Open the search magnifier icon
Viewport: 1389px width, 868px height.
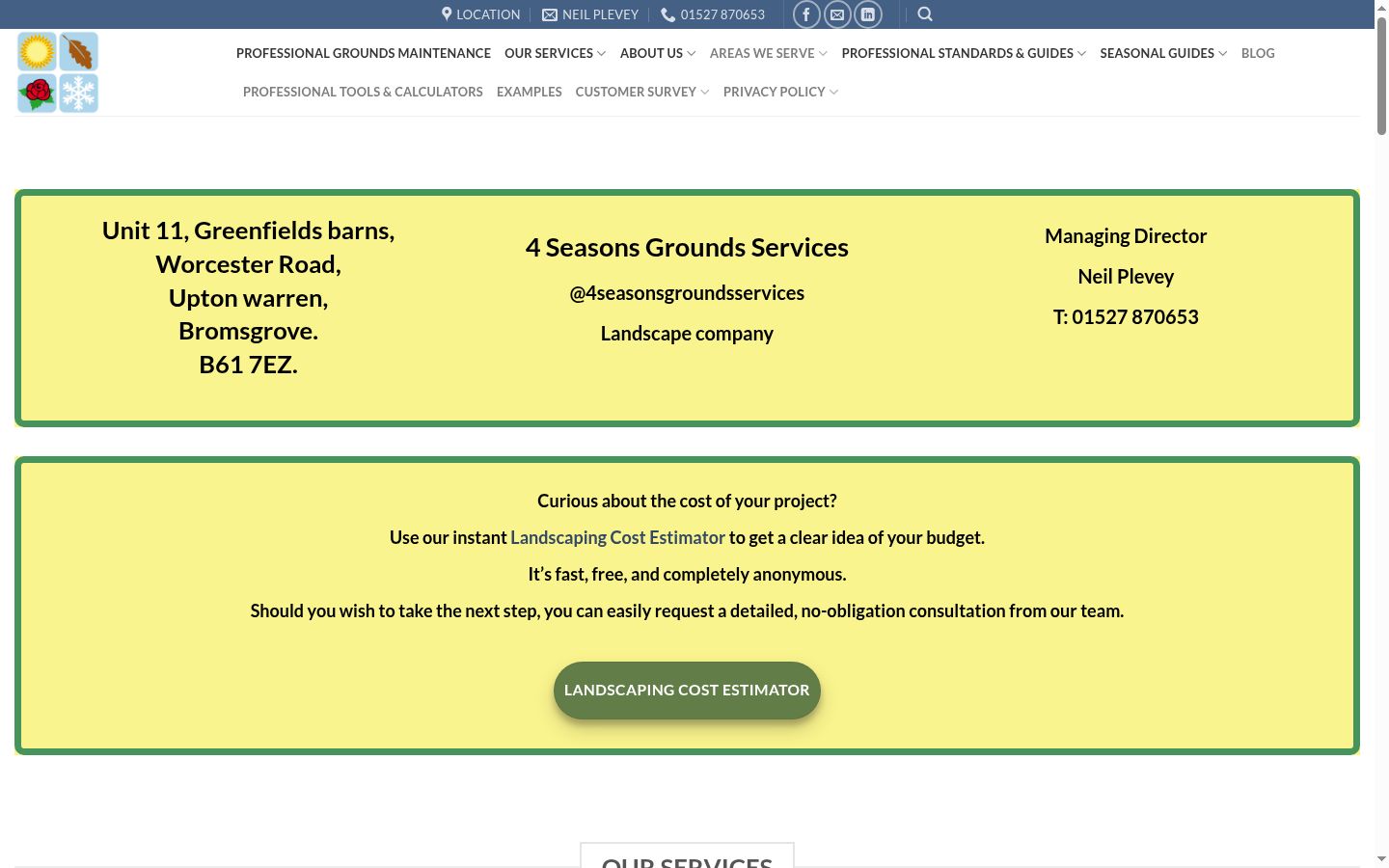(925, 14)
